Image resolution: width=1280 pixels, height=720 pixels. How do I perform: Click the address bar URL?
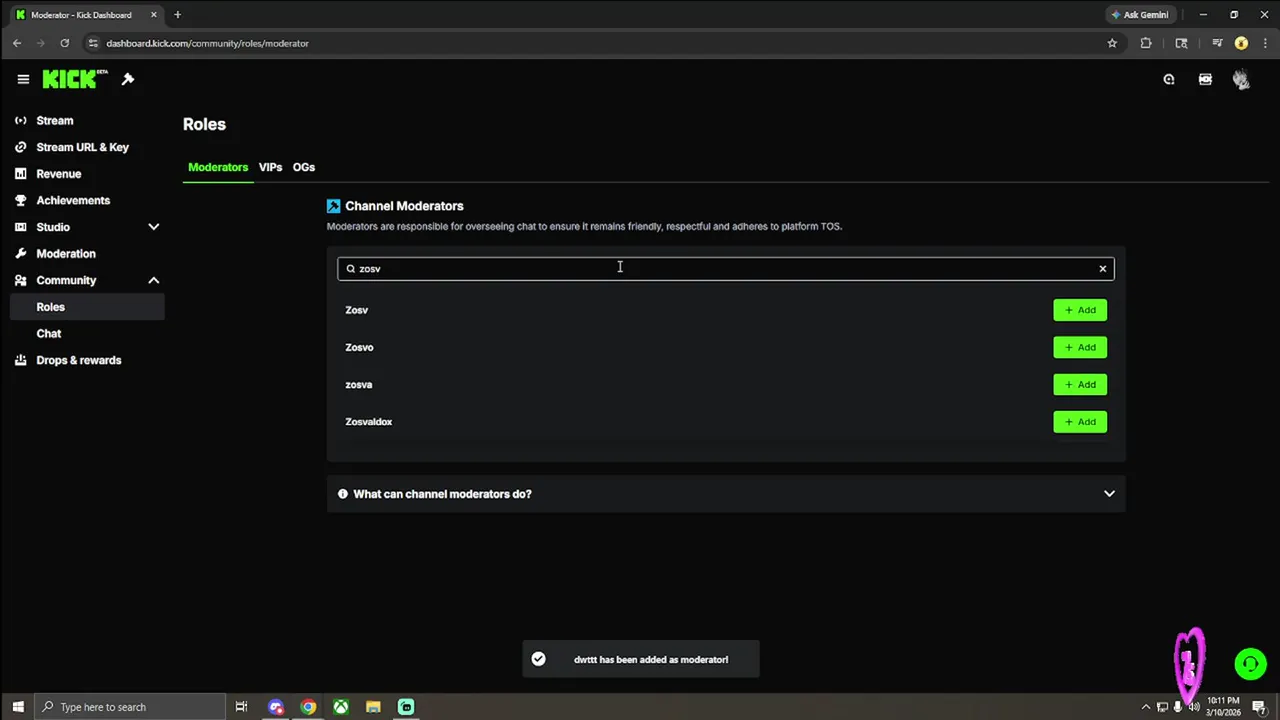click(207, 43)
